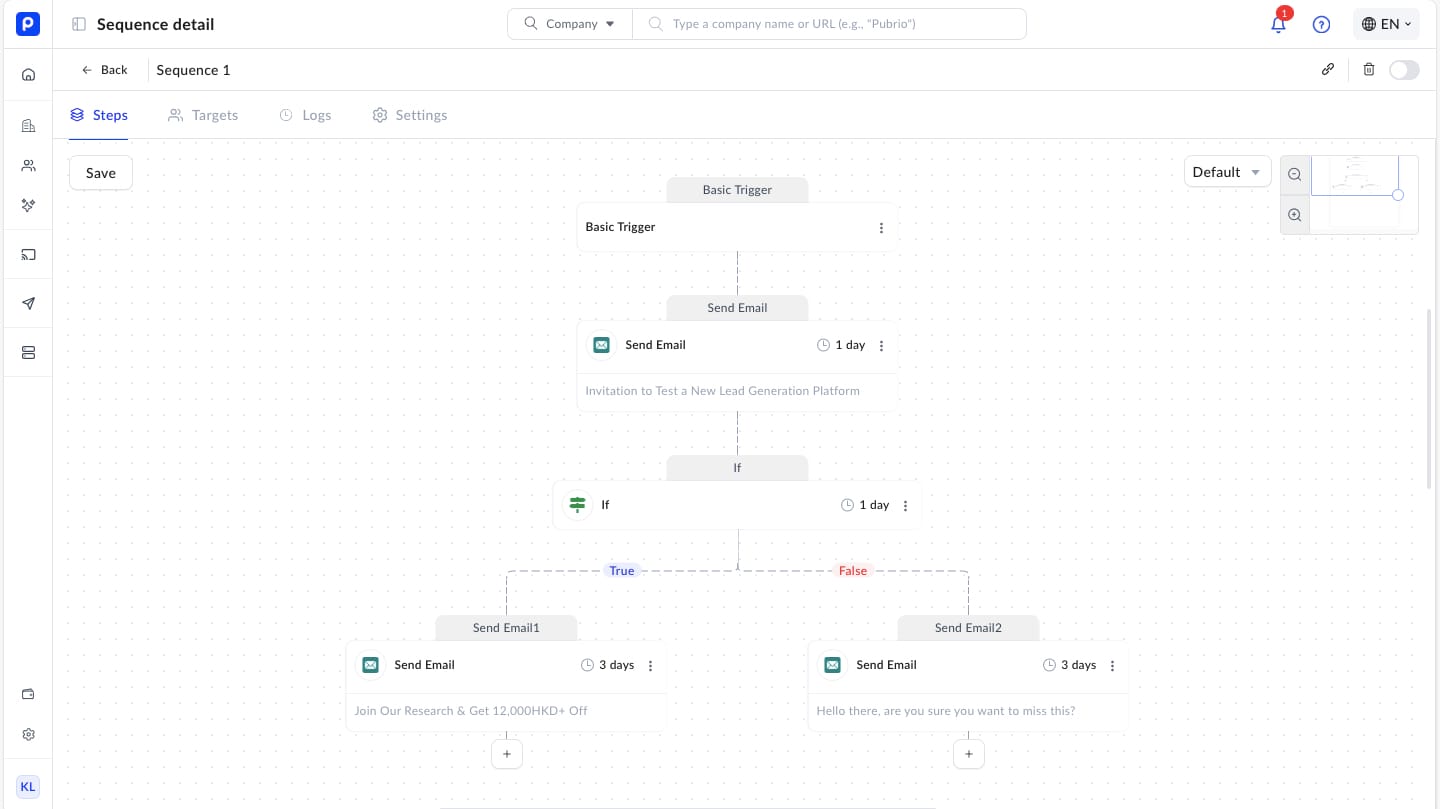Open three-dot menu on Basic Trigger node
Image resolution: width=1440 pixels, height=809 pixels.
pos(881,228)
